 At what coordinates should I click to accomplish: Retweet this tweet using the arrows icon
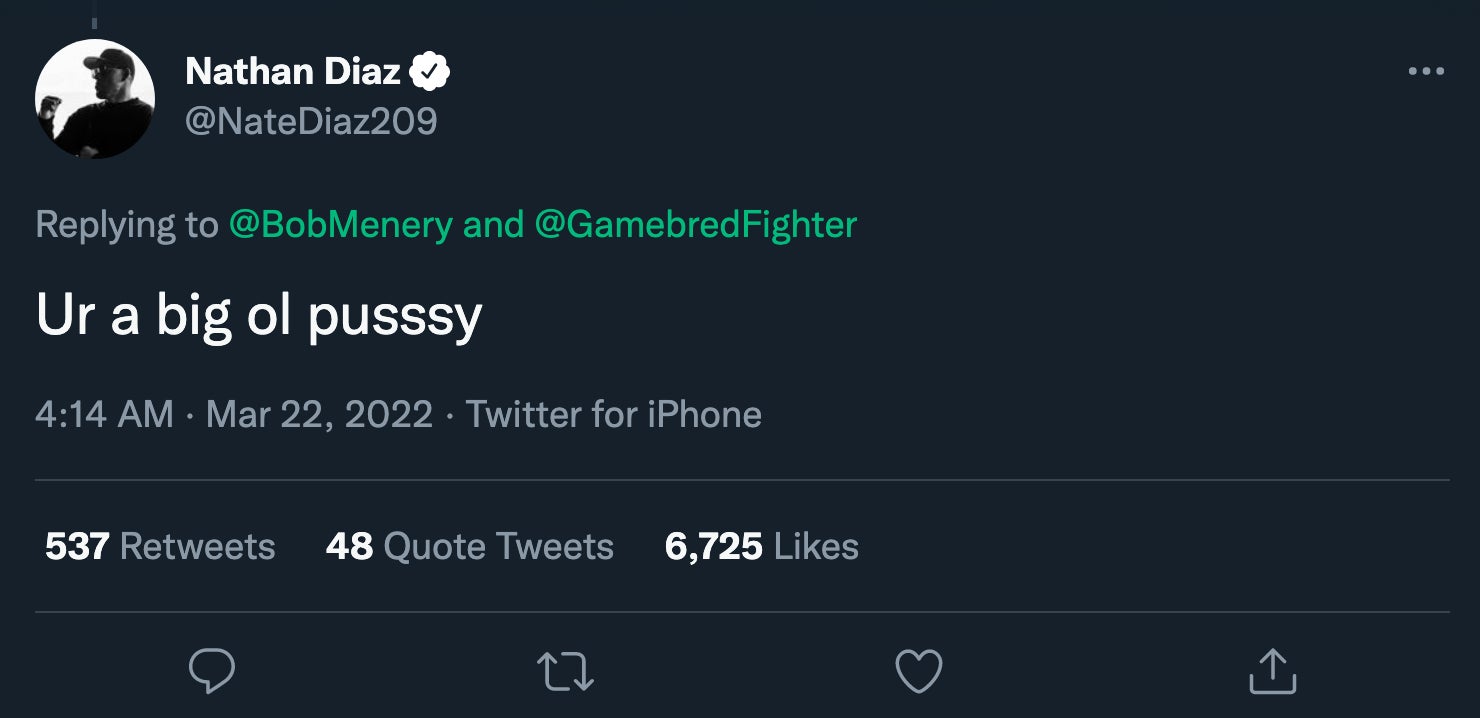[566, 671]
